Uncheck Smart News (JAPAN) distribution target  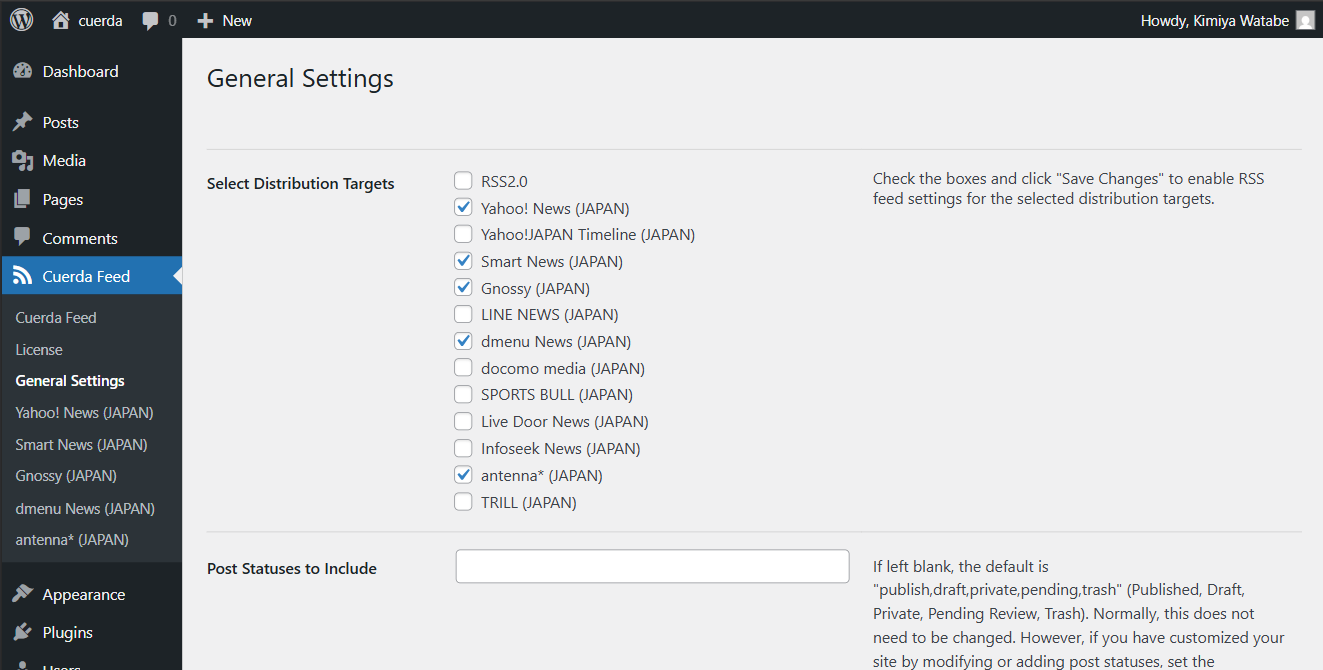click(x=463, y=260)
